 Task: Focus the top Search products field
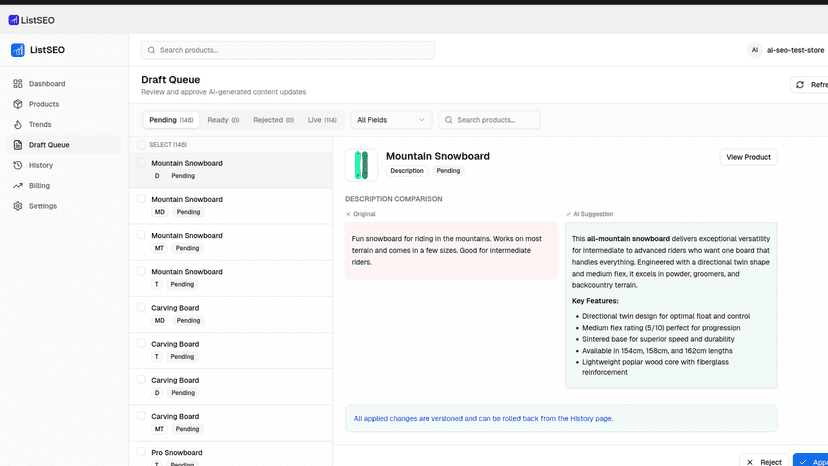pyautogui.click(x=288, y=50)
